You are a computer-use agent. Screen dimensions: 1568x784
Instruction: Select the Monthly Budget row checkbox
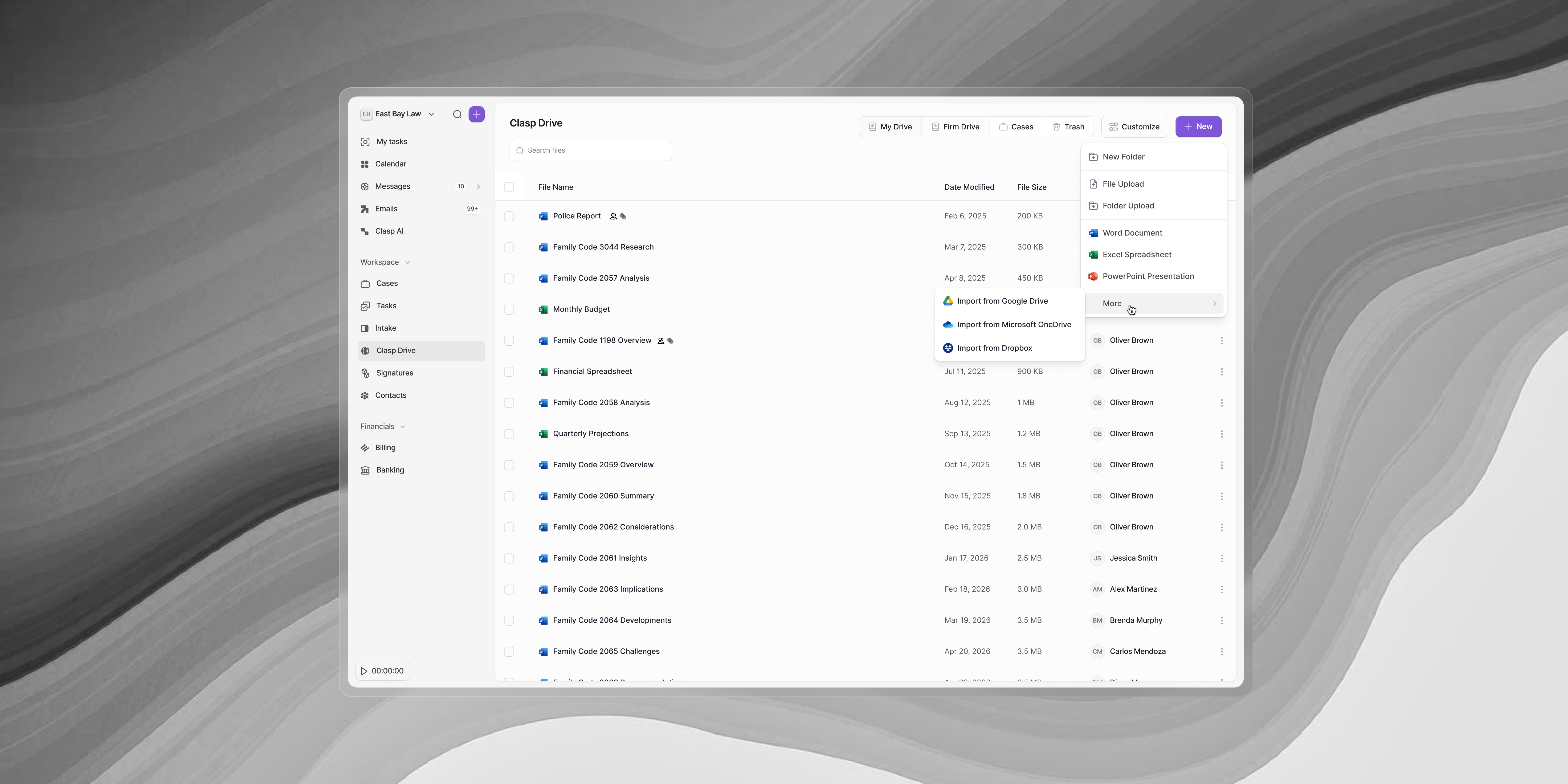pos(509,309)
